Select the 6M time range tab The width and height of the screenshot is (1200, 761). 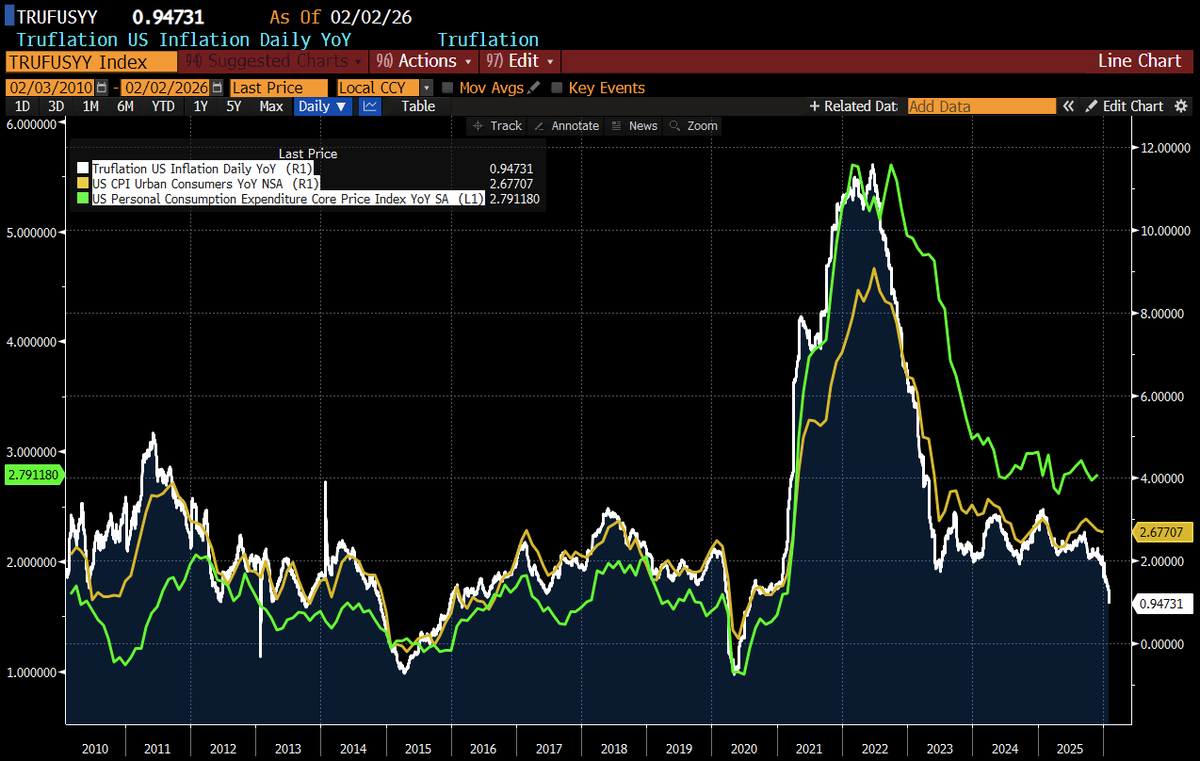(125, 106)
